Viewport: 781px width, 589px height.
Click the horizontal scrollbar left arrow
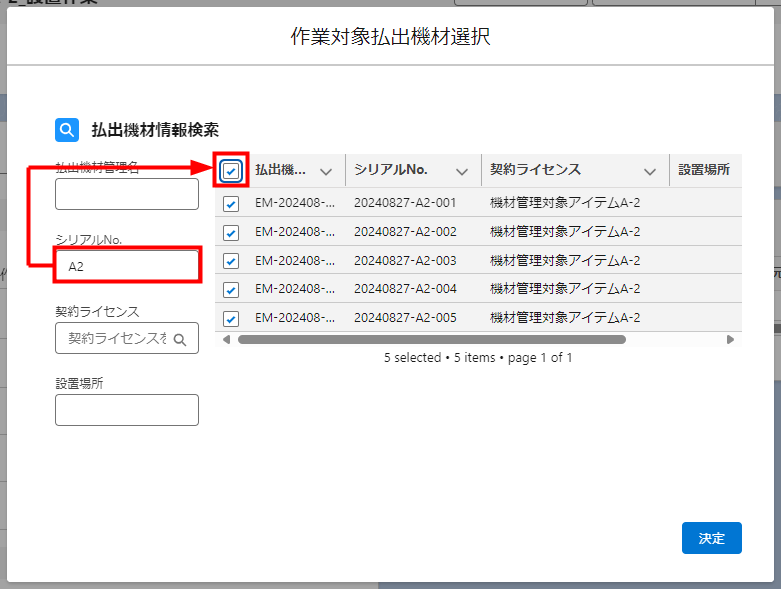(x=226, y=340)
